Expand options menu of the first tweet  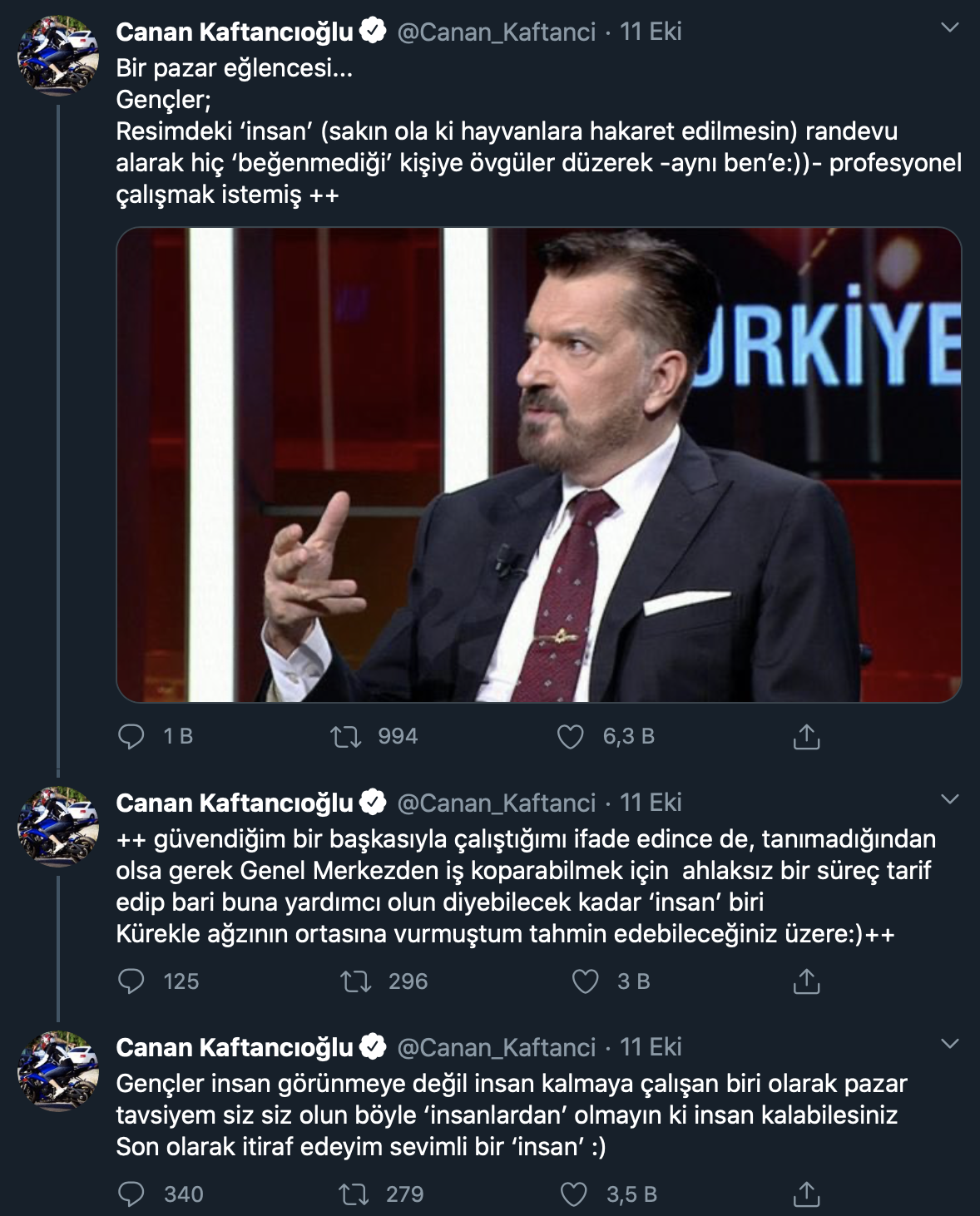948,27
